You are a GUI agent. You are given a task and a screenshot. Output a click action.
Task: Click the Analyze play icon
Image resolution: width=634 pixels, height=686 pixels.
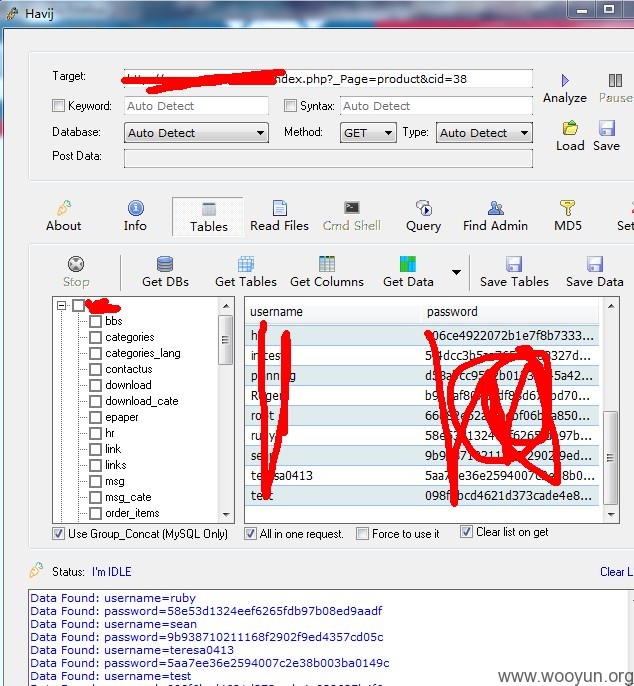pyautogui.click(x=565, y=80)
